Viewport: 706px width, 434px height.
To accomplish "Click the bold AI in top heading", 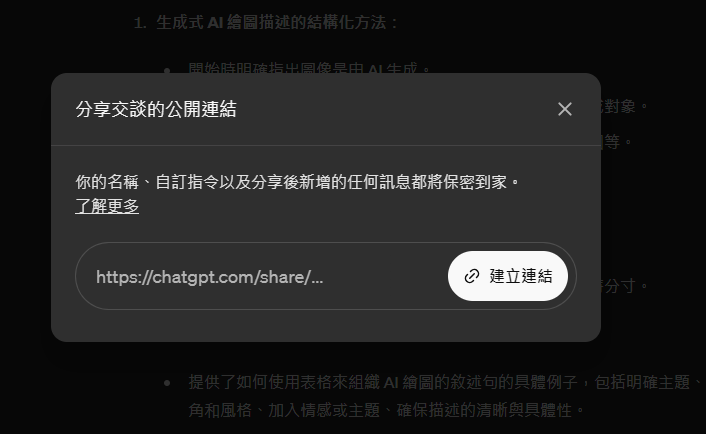I will (215, 23).
